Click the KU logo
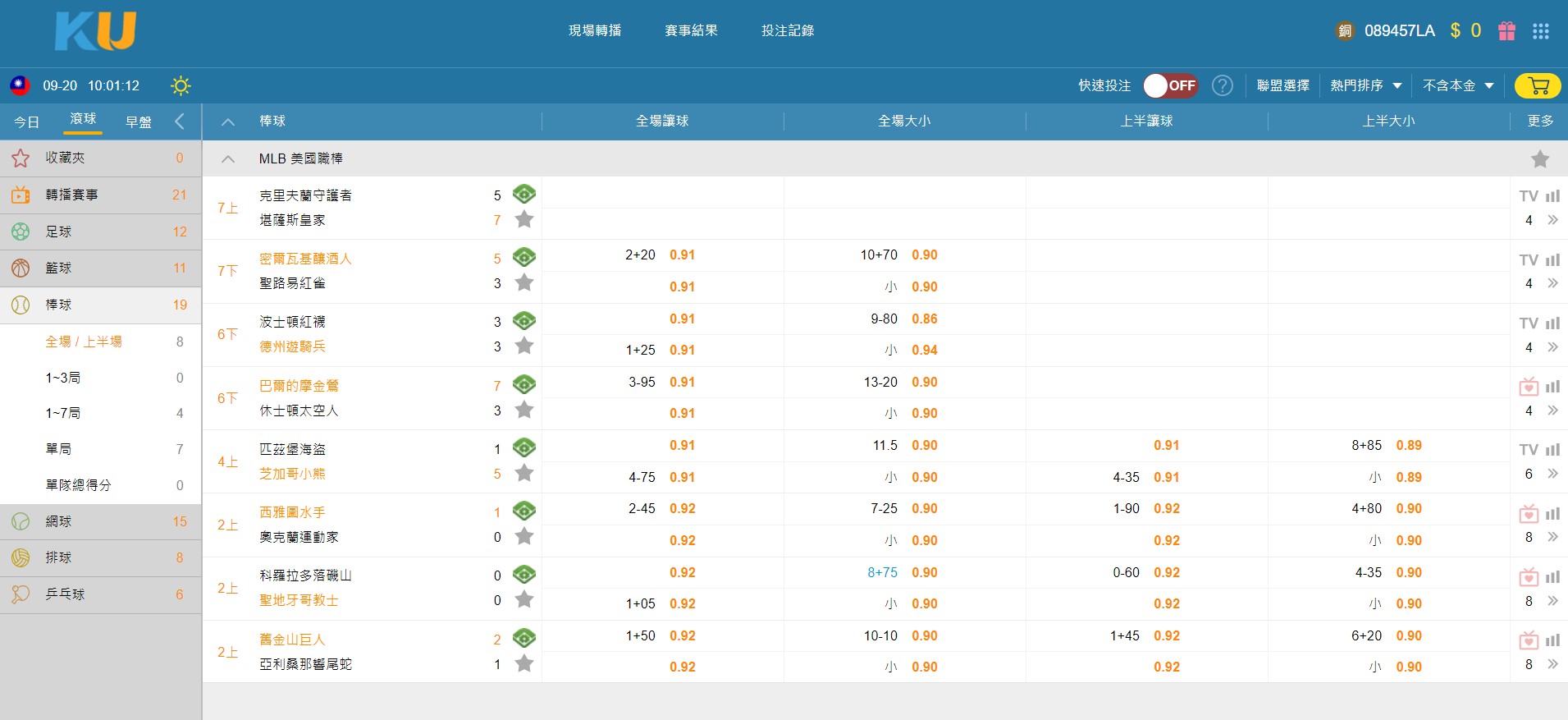The width and height of the screenshot is (1568, 720). point(95,31)
